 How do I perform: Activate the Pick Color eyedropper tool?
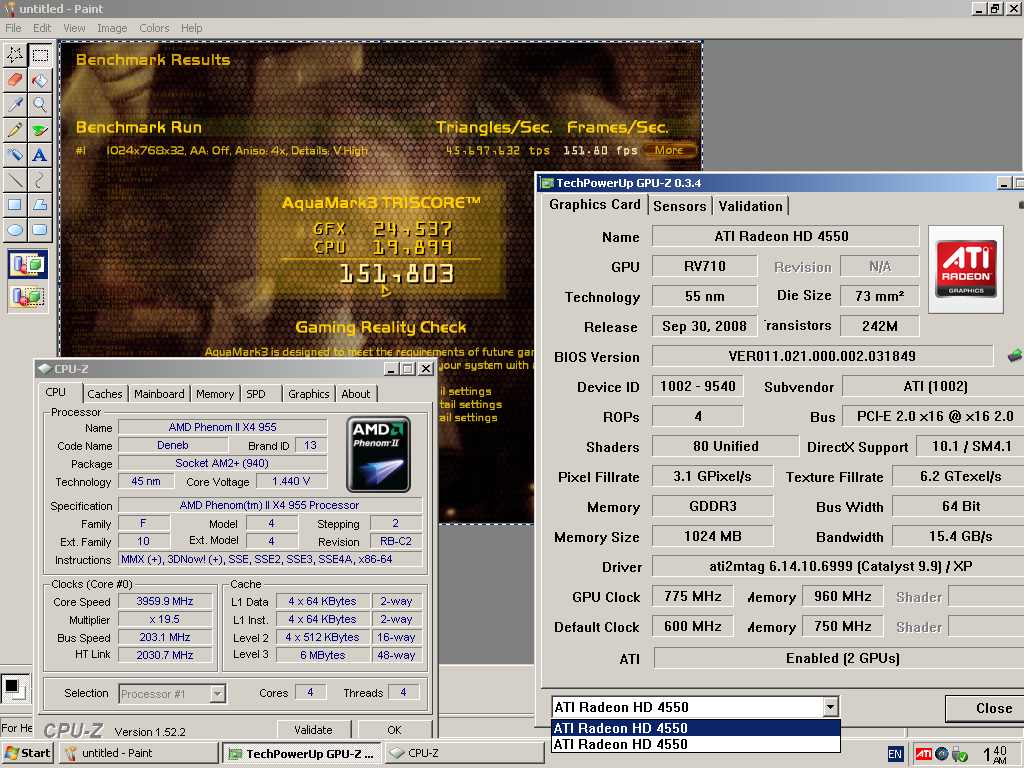[15, 104]
